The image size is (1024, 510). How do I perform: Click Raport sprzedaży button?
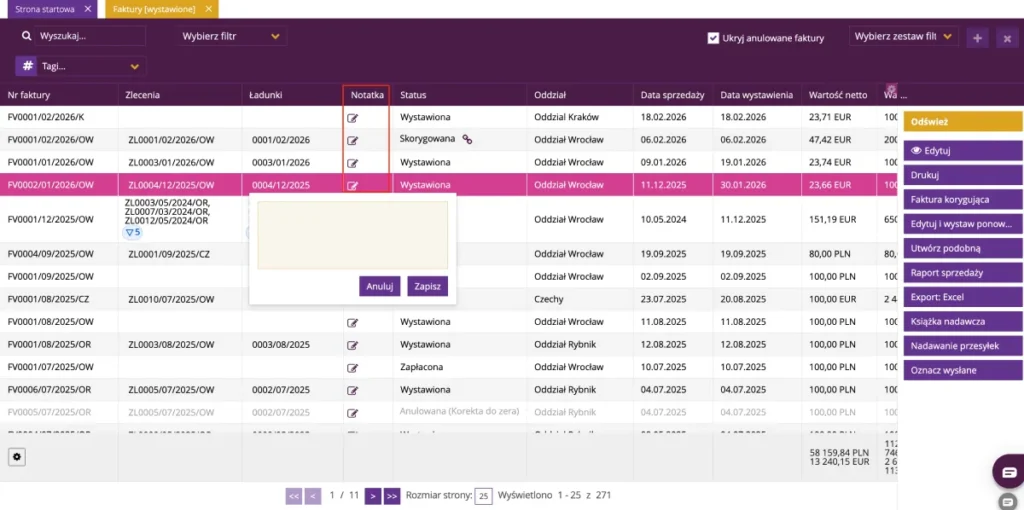963,273
